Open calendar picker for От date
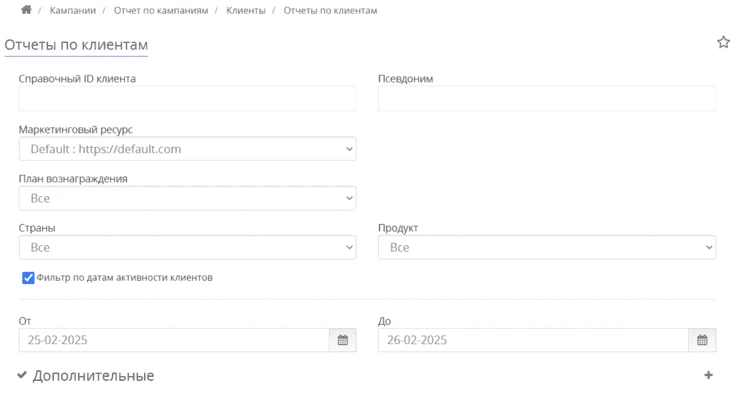Screen dimensions: 730x399 [343, 340]
